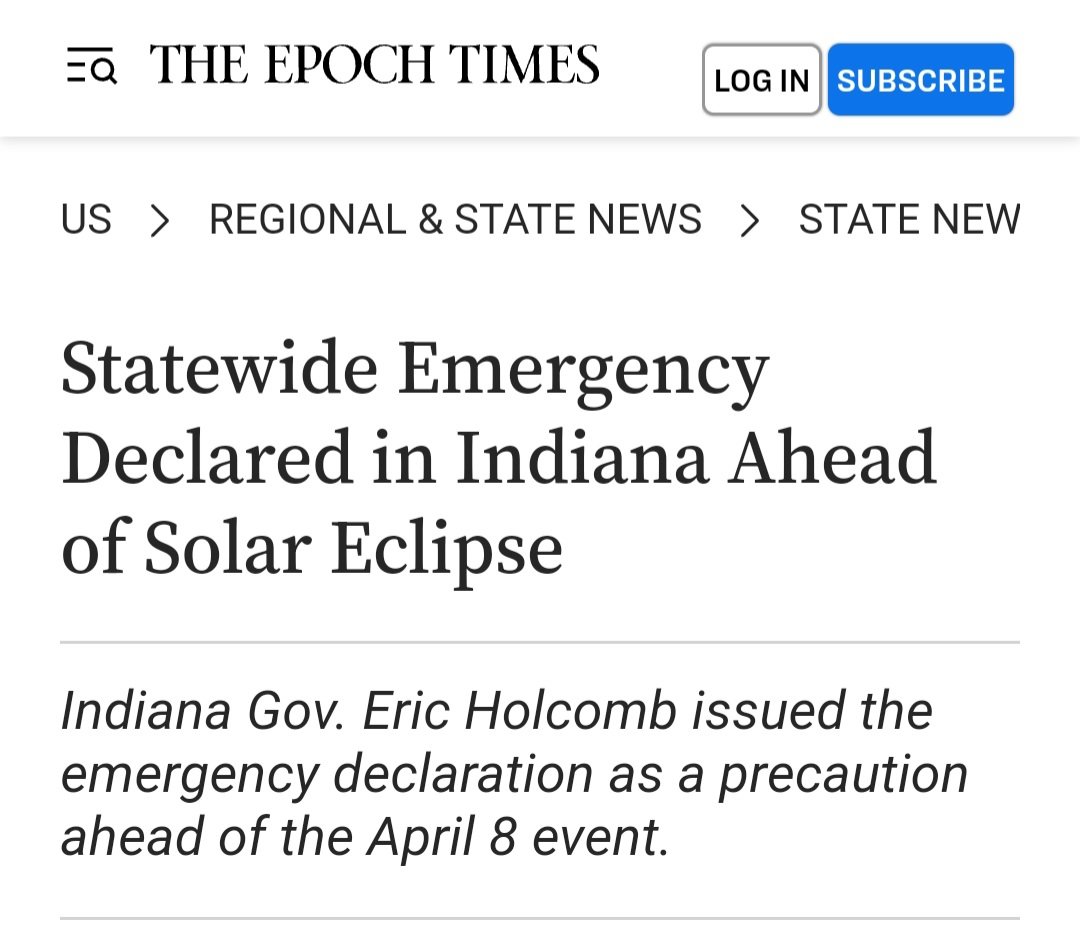Open Regional & State News breadcrumb
The image size is (1080, 941).
[x=455, y=219]
